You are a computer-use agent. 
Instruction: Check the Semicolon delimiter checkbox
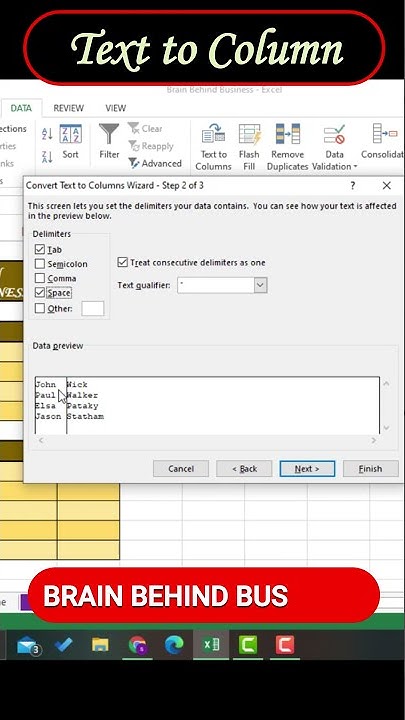40,264
